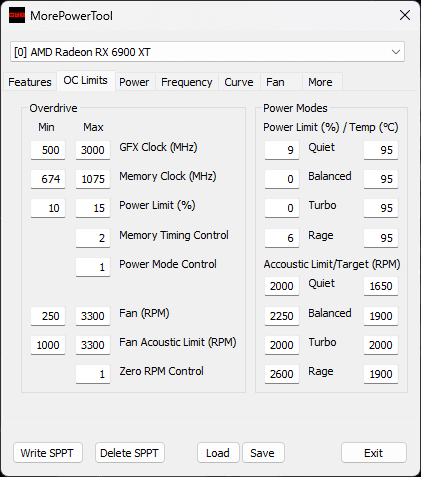Edit the Turbo acoustic limit field (2000)
Image resolution: width=421 pixels, height=477 pixels.
[282, 345]
